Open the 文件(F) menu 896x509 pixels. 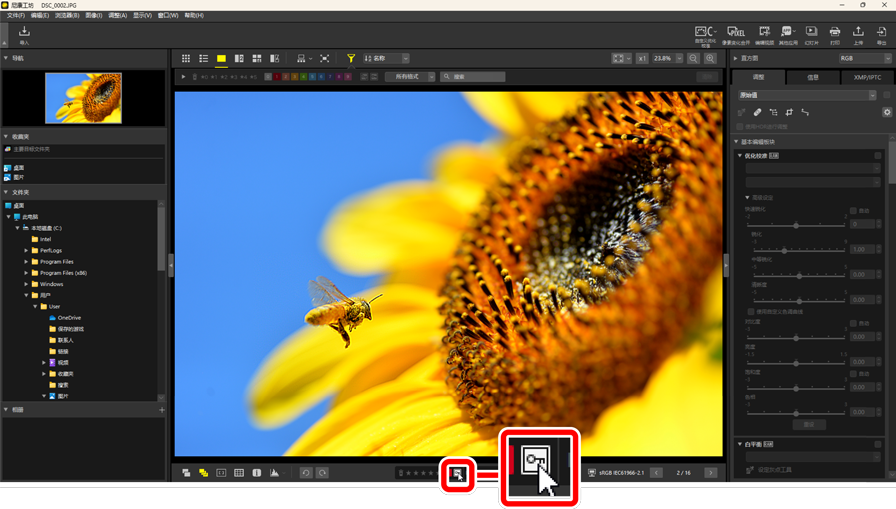[x=16, y=16]
